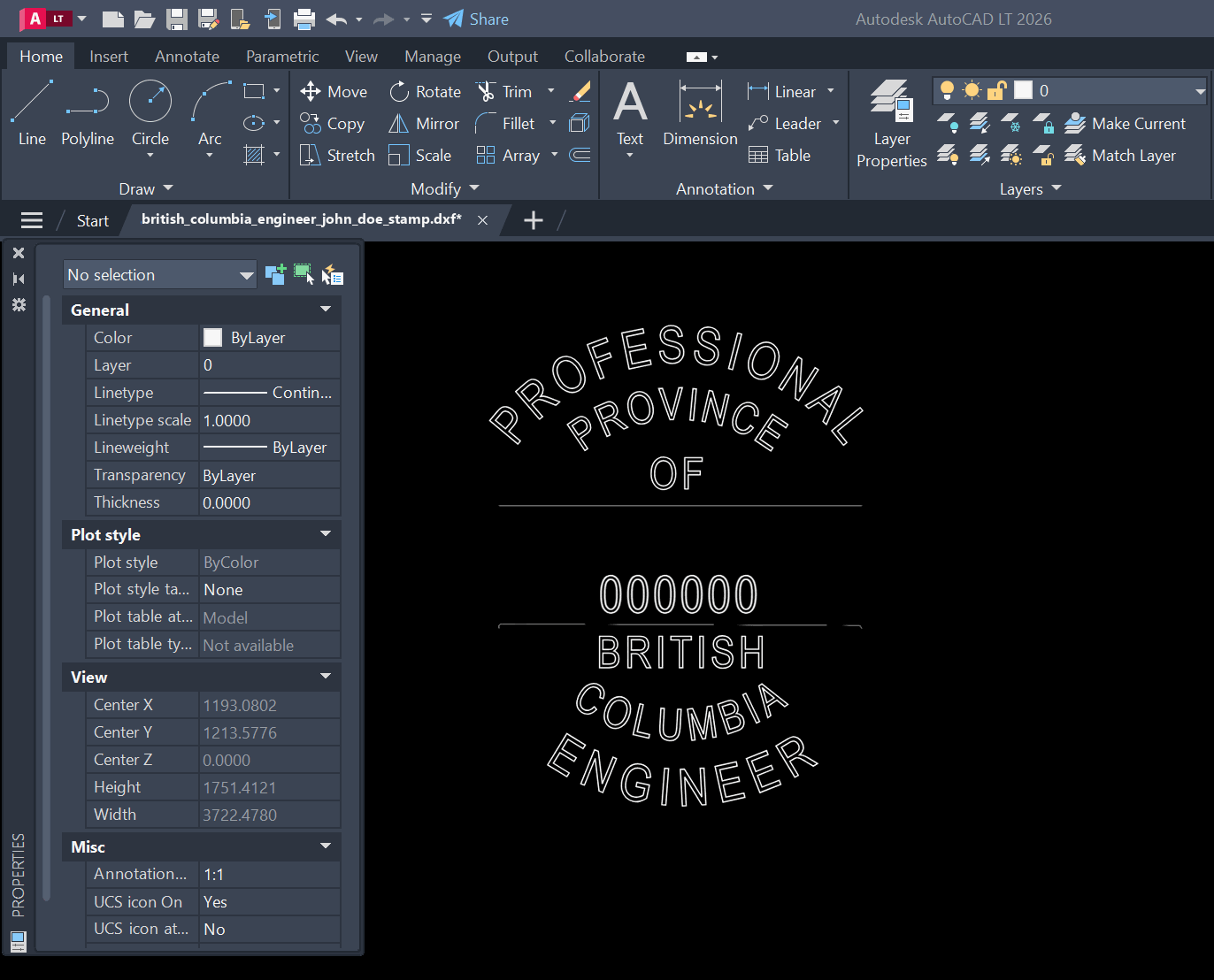Expand the Modify panel dropdown

coord(445,188)
